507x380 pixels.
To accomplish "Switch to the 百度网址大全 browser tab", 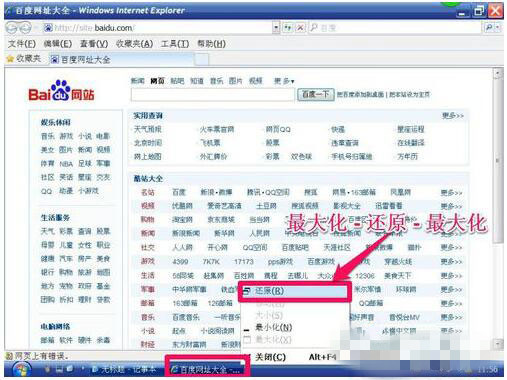I will pos(80,59).
